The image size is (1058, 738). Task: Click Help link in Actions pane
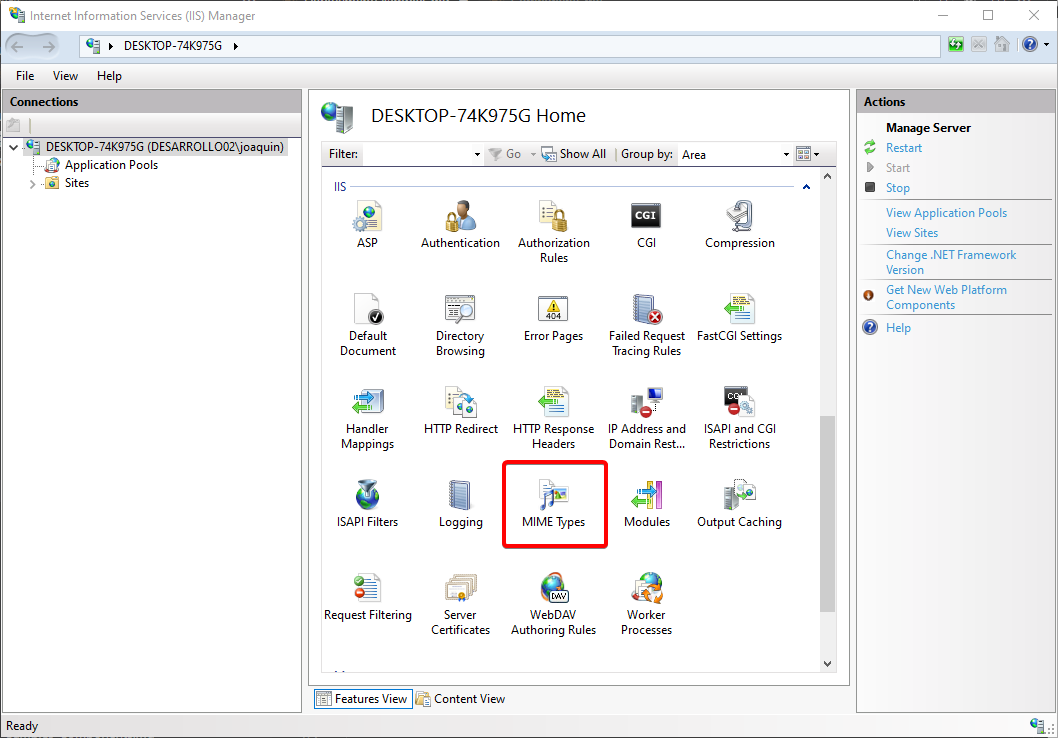click(898, 328)
